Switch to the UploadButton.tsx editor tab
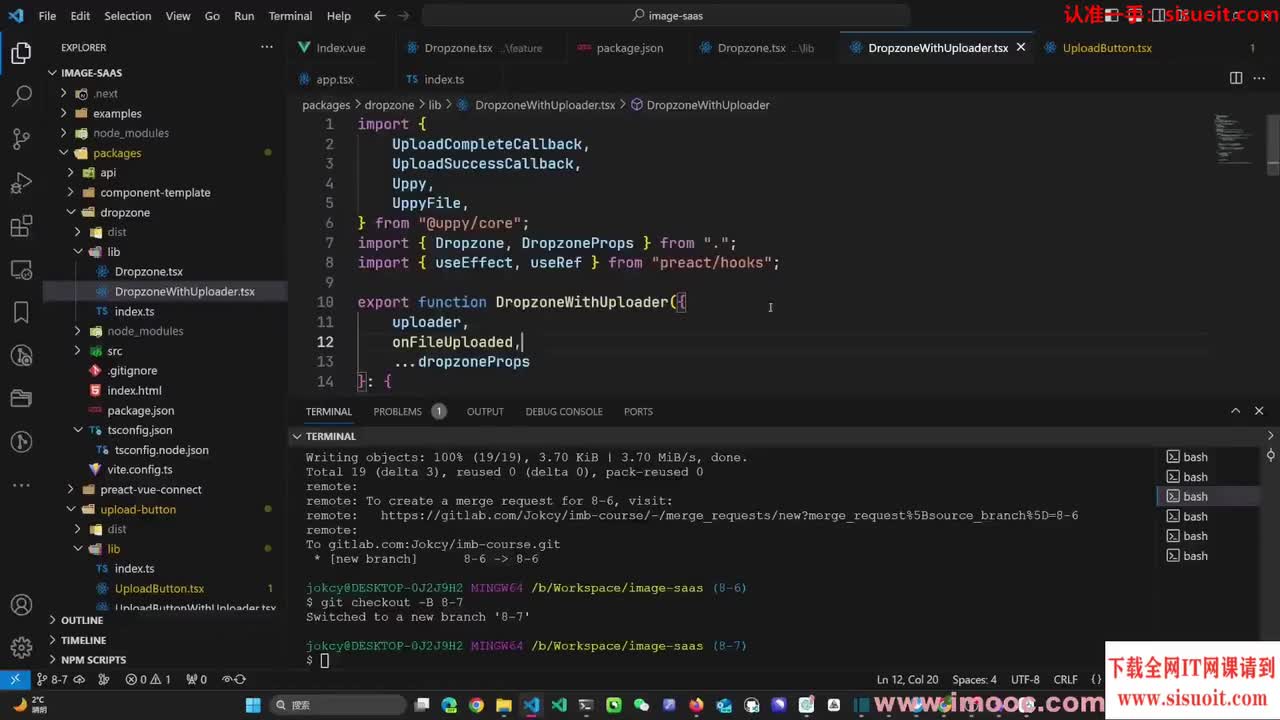The width and height of the screenshot is (1280, 720). 1107,48
